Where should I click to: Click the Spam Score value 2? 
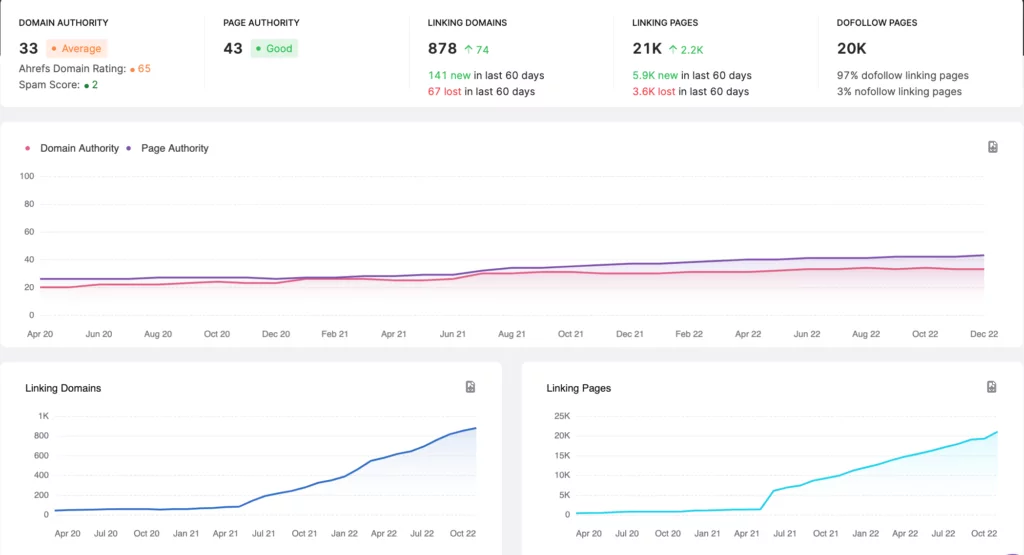(94, 85)
